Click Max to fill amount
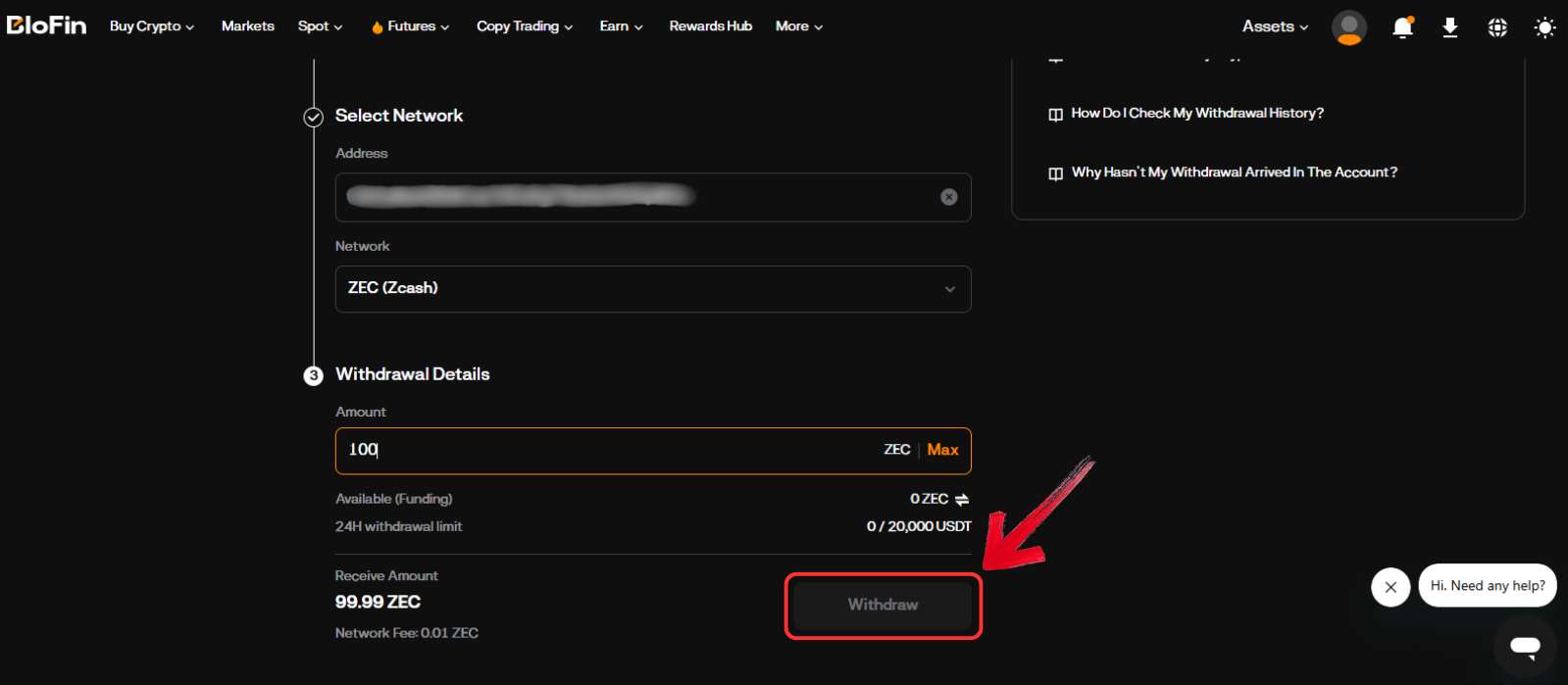Screen dimensions: 1568x685 tap(942, 450)
